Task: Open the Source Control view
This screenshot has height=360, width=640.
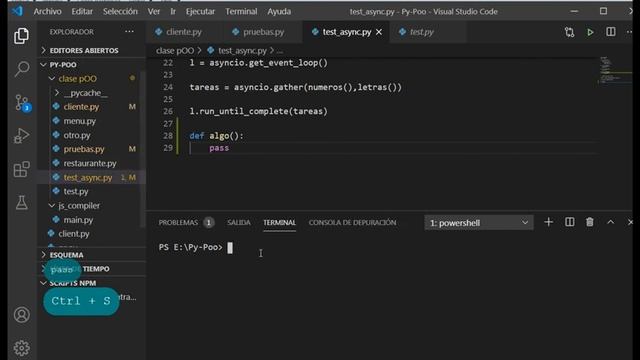Action: coord(21,102)
